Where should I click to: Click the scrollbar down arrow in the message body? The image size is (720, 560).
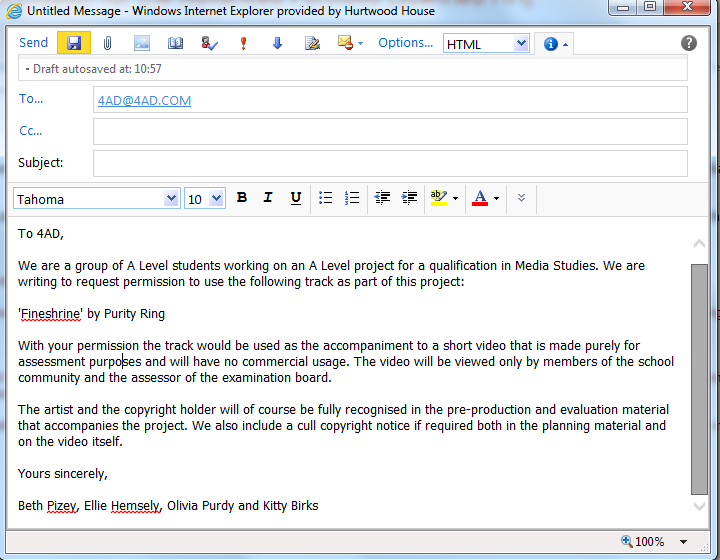699,506
